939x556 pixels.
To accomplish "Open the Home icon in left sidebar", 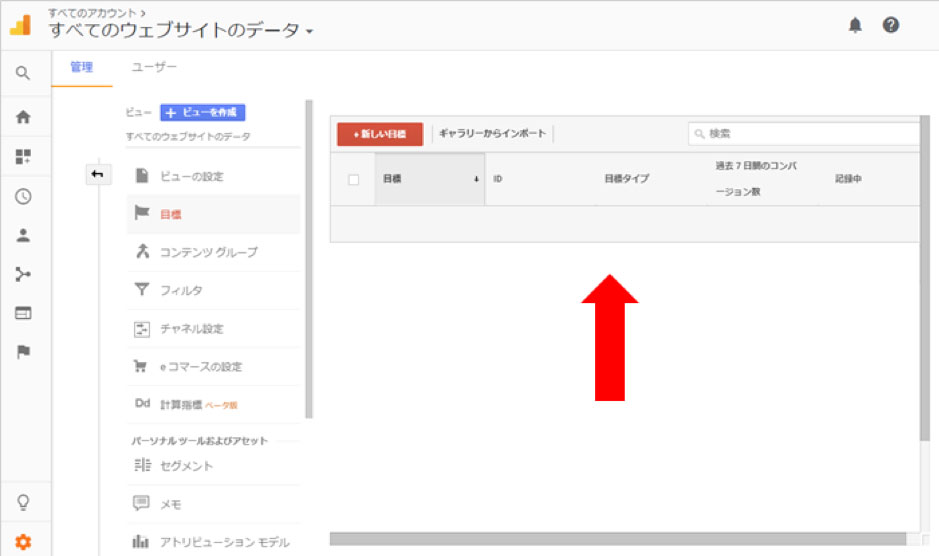I will pos(23,116).
